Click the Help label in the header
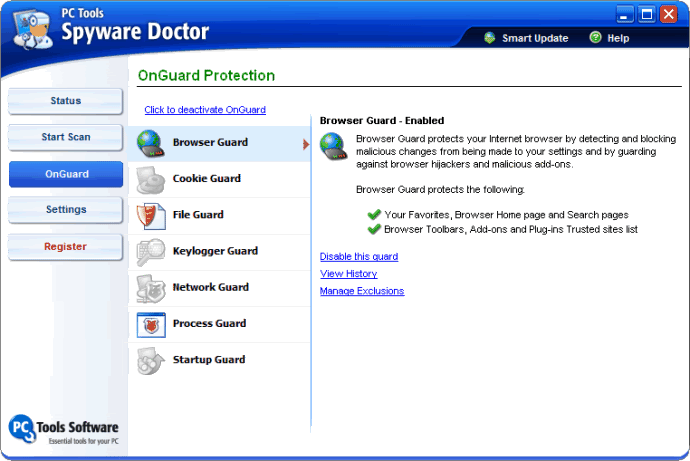690x461 pixels. tap(618, 38)
